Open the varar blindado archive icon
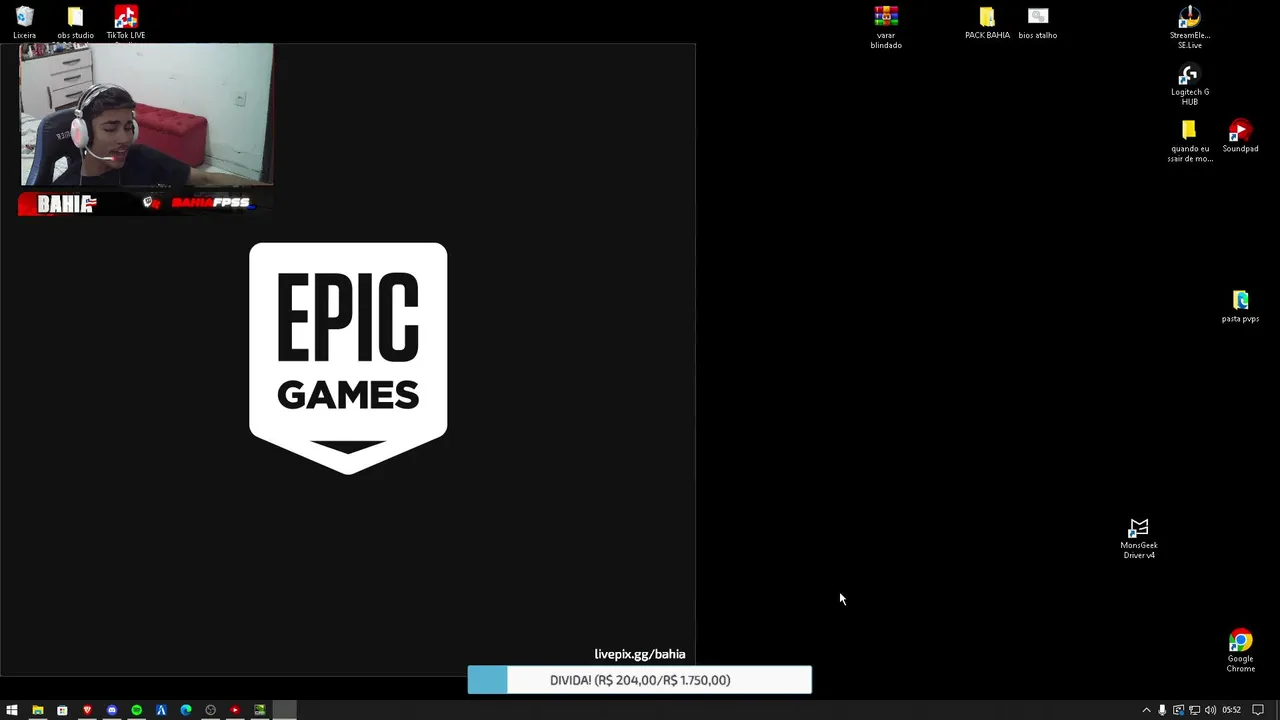 (886, 27)
